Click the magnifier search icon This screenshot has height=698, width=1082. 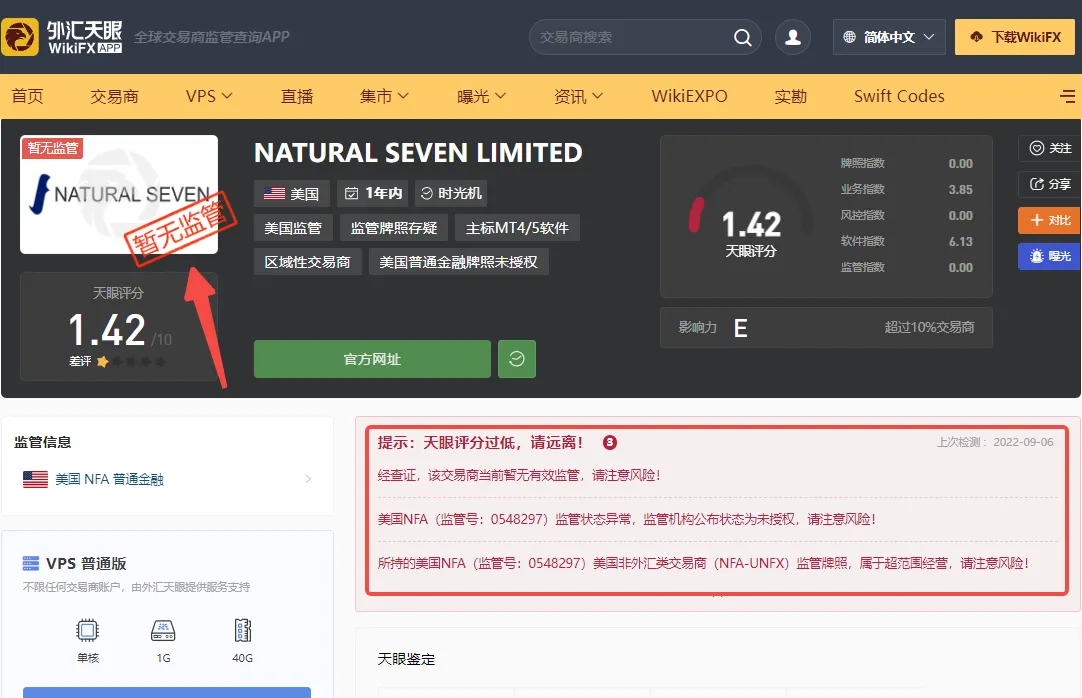click(742, 37)
